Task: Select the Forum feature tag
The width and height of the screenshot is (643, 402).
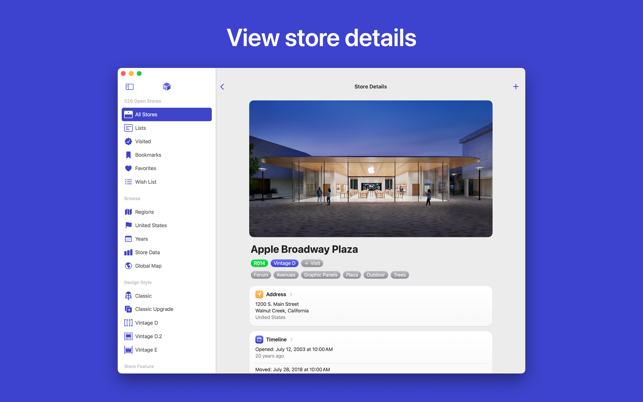Action: (261, 275)
